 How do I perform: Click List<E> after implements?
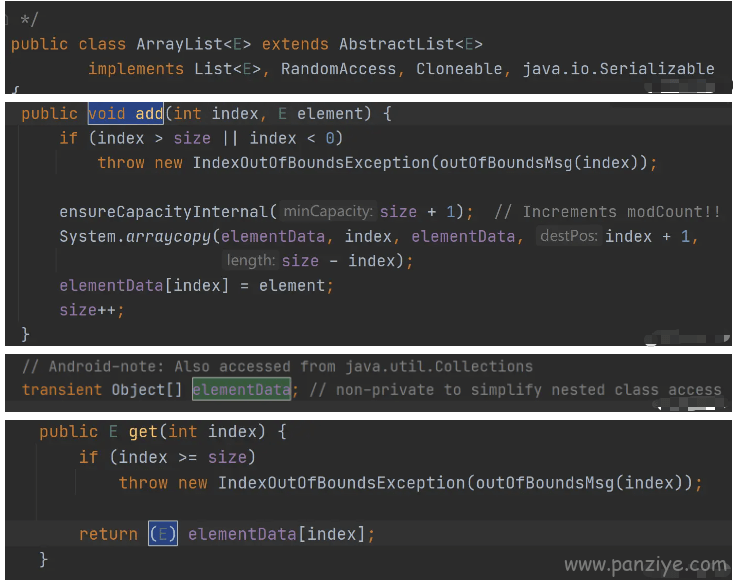[227, 69]
